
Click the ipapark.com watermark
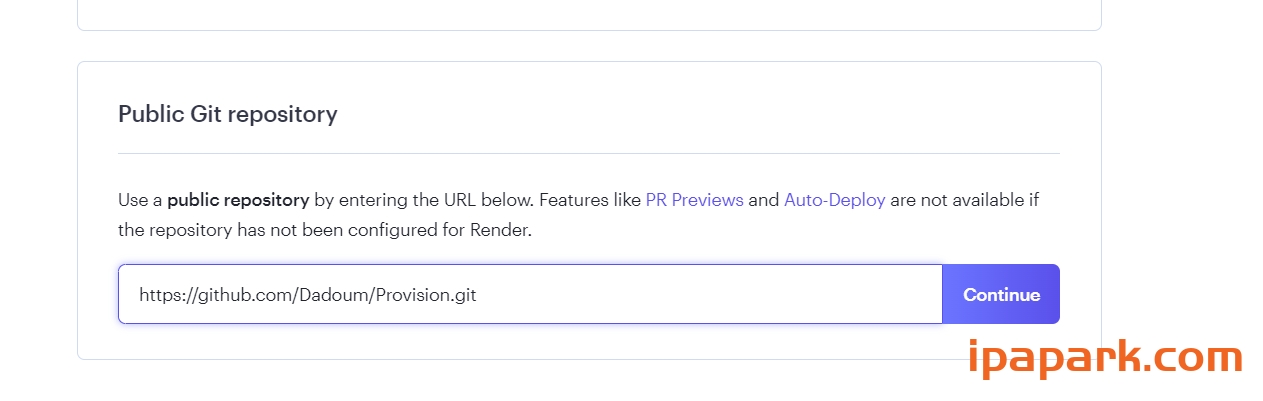click(1105, 358)
